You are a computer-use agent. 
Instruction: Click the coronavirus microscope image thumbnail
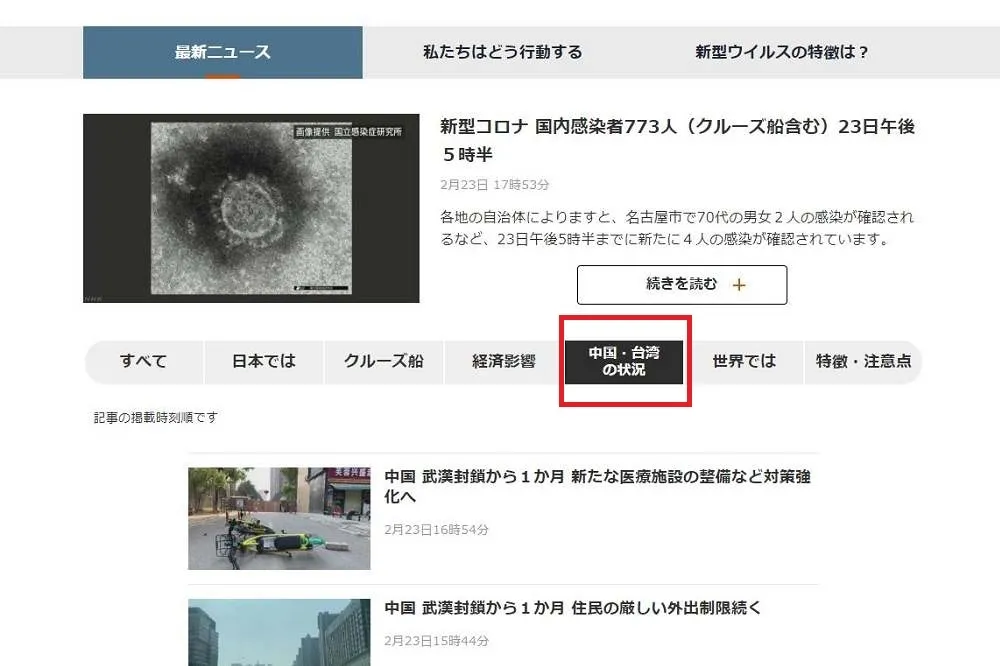point(251,209)
